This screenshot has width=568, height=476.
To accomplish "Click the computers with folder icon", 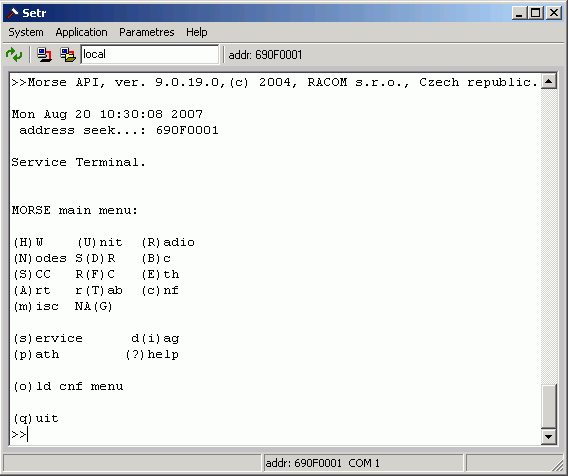I will pyautogui.click(x=68, y=54).
